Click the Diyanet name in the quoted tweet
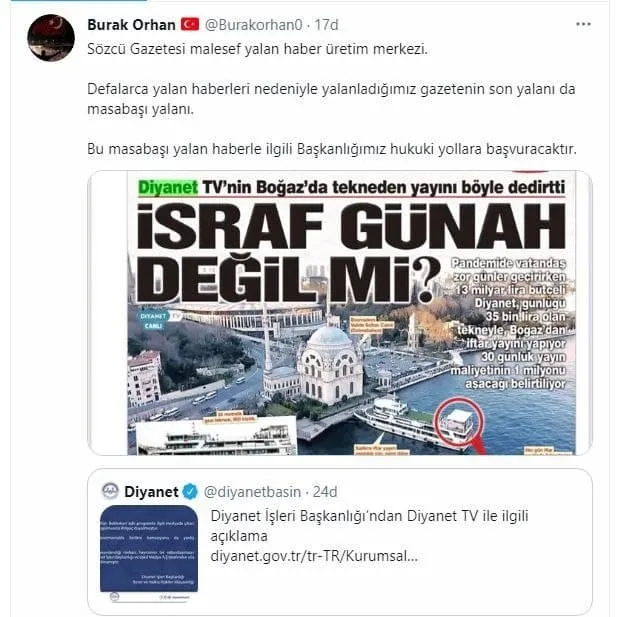Viewport: 626px width, 617px height. pos(151,492)
